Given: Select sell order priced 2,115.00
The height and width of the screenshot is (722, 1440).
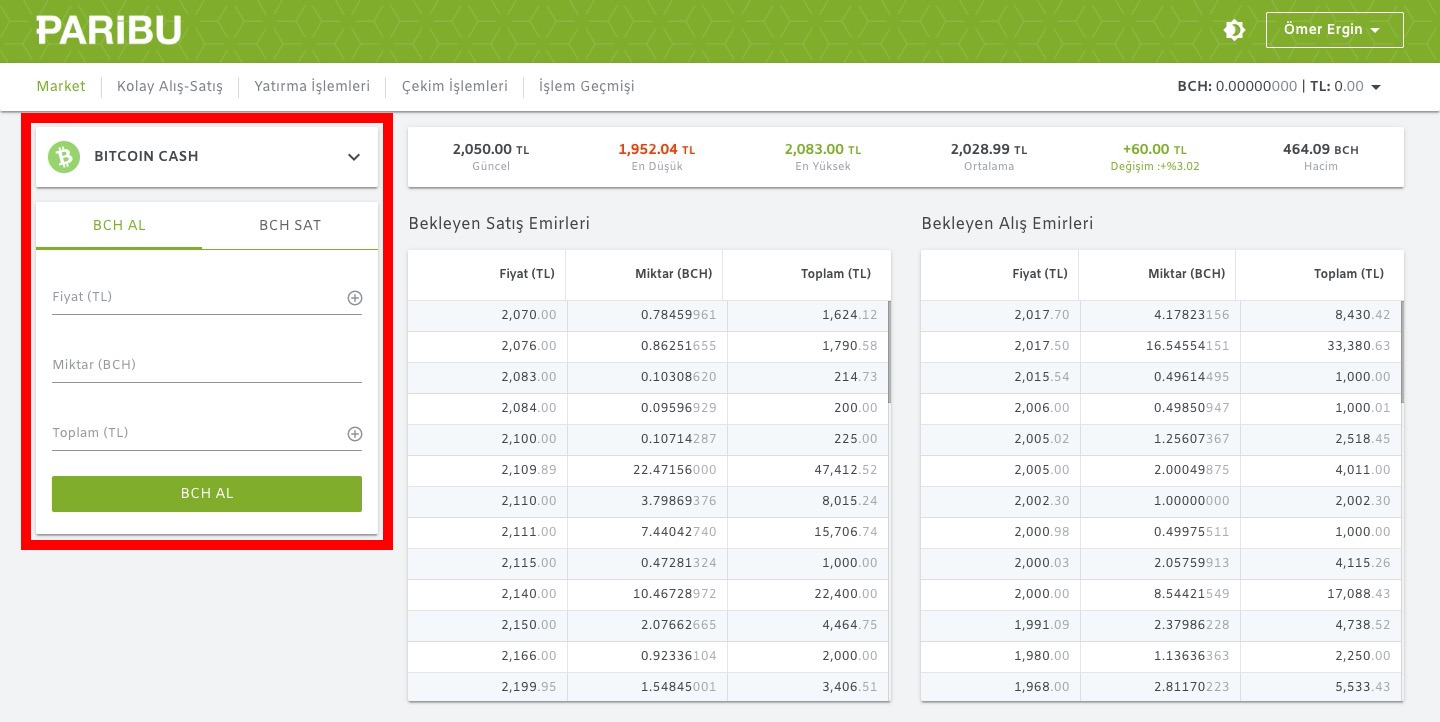Looking at the screenshot, I should [x=648, y=564].
